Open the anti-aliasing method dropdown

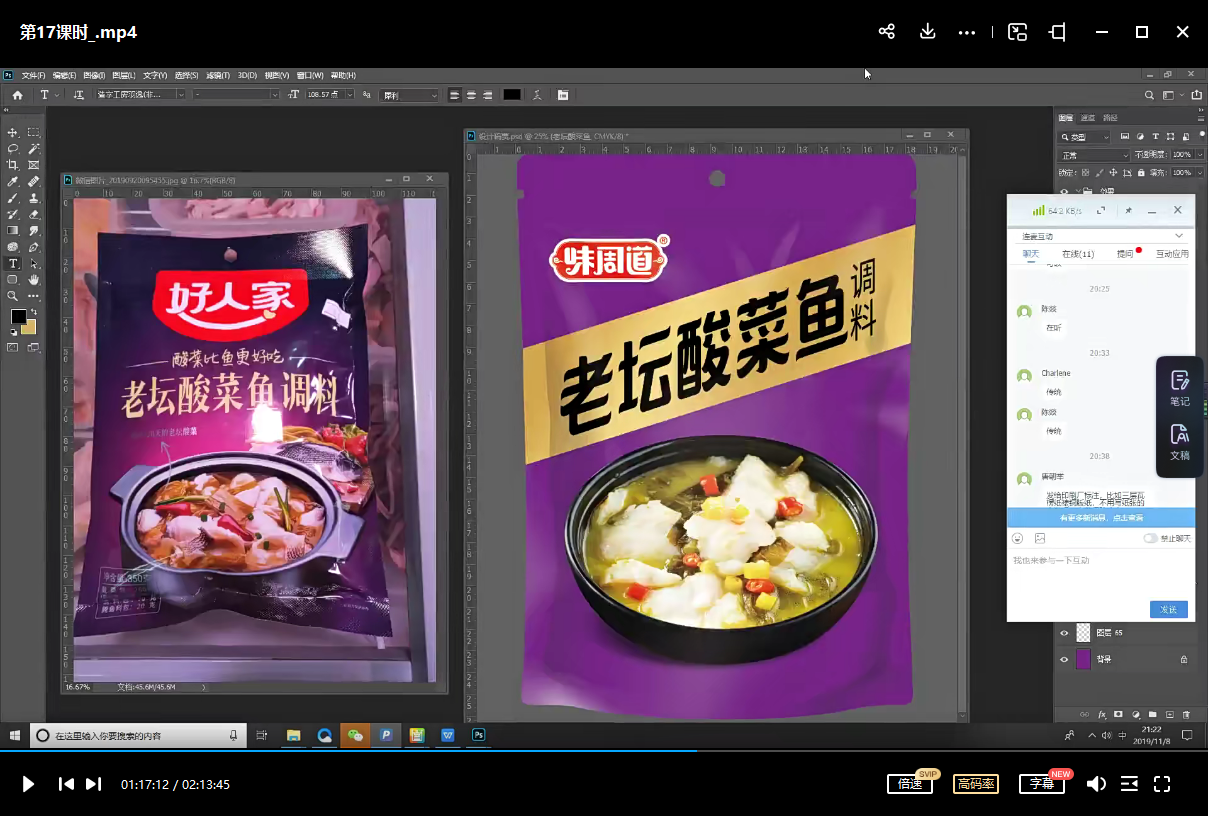point(408,95)
